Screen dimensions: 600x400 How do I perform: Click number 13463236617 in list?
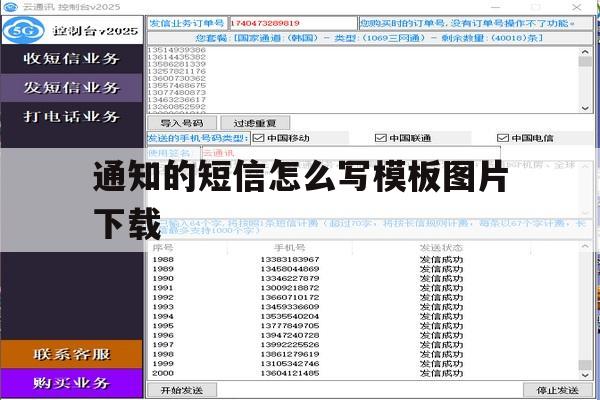pos(177,100)
